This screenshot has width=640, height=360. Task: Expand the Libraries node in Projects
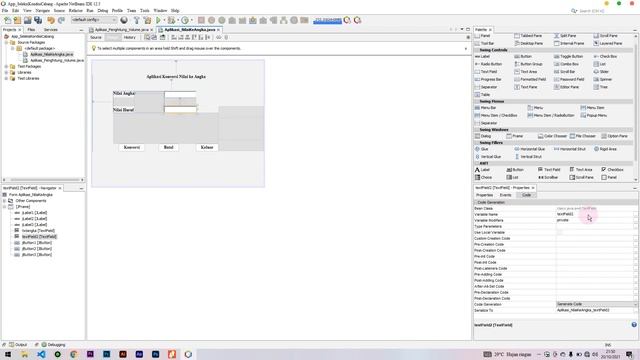[6, 72]
